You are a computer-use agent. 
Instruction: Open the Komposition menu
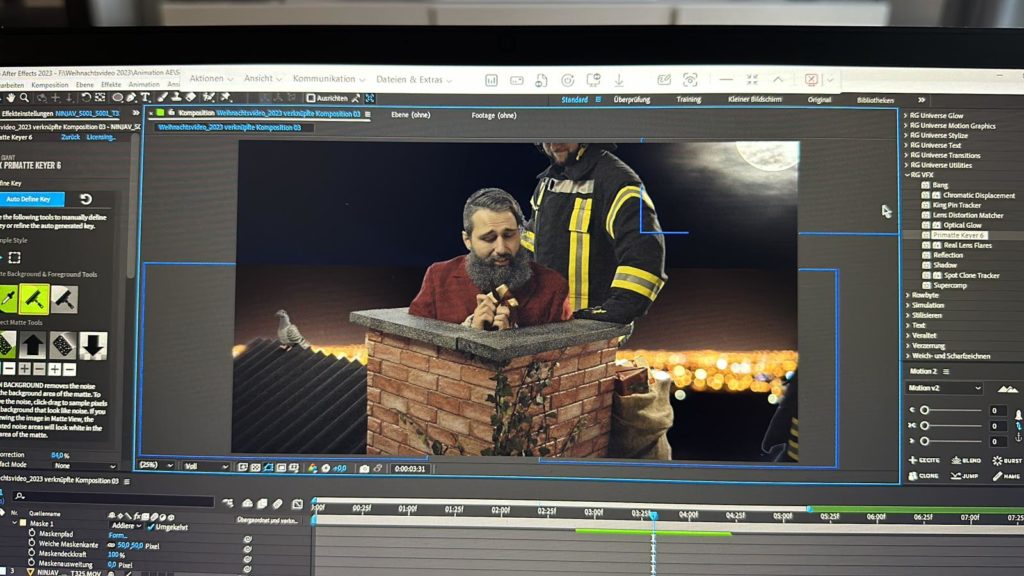[49, 85]
